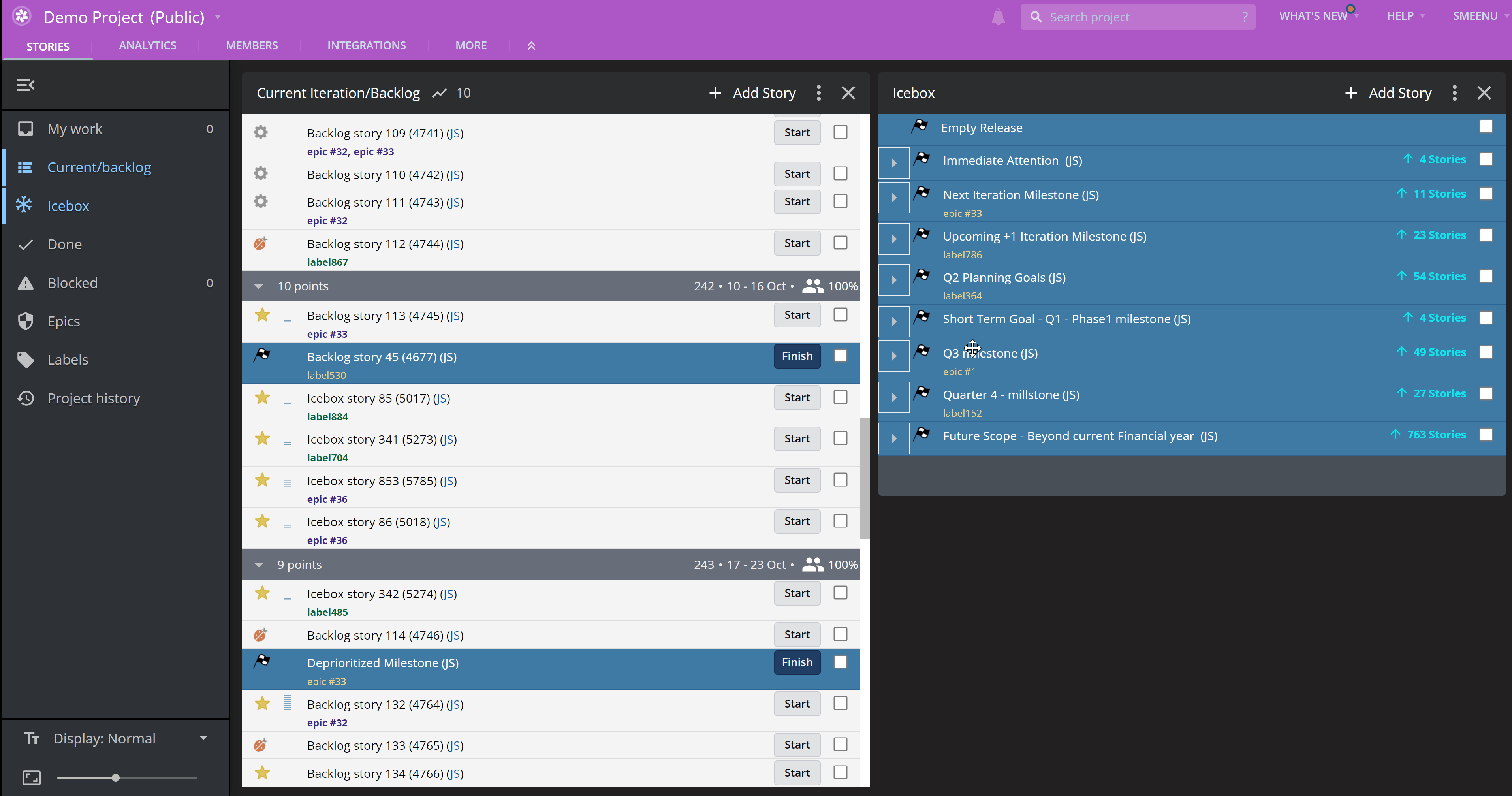Click the search help question mark icon
The width and height of the screenshot is (1512, 796).
(1244, 17)
